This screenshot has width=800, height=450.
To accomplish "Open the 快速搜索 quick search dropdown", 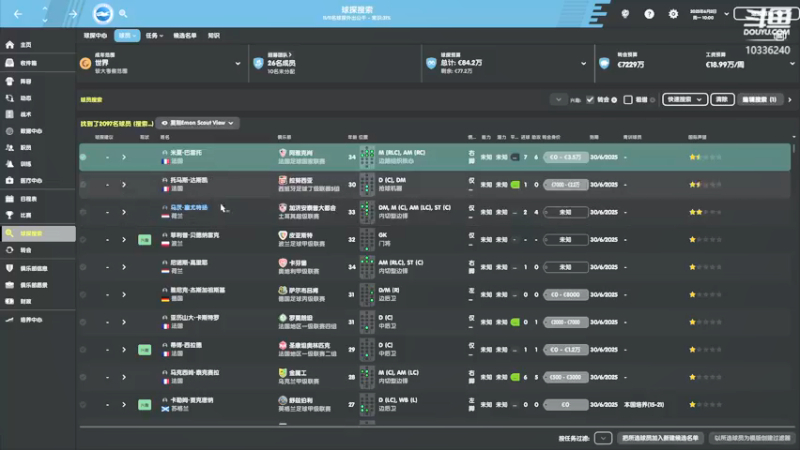I will (x=685, y=99).
